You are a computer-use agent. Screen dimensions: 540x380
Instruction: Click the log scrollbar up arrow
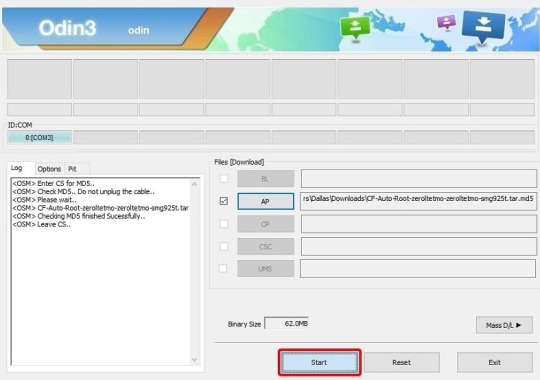tap(194, 184)
